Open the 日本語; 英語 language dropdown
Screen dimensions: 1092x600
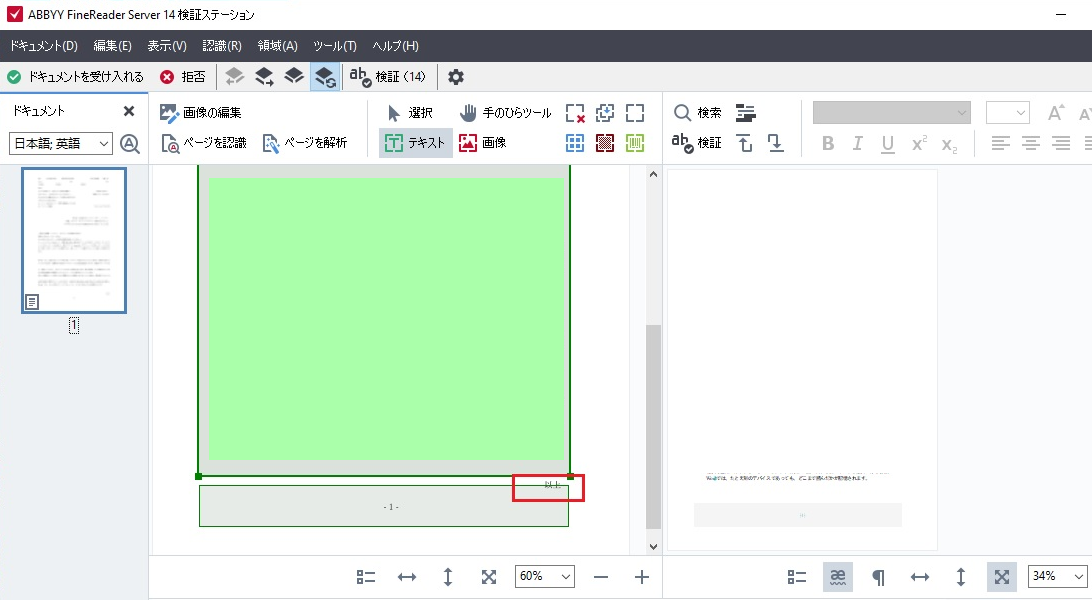pyautogui.click(x=61, y=143)
